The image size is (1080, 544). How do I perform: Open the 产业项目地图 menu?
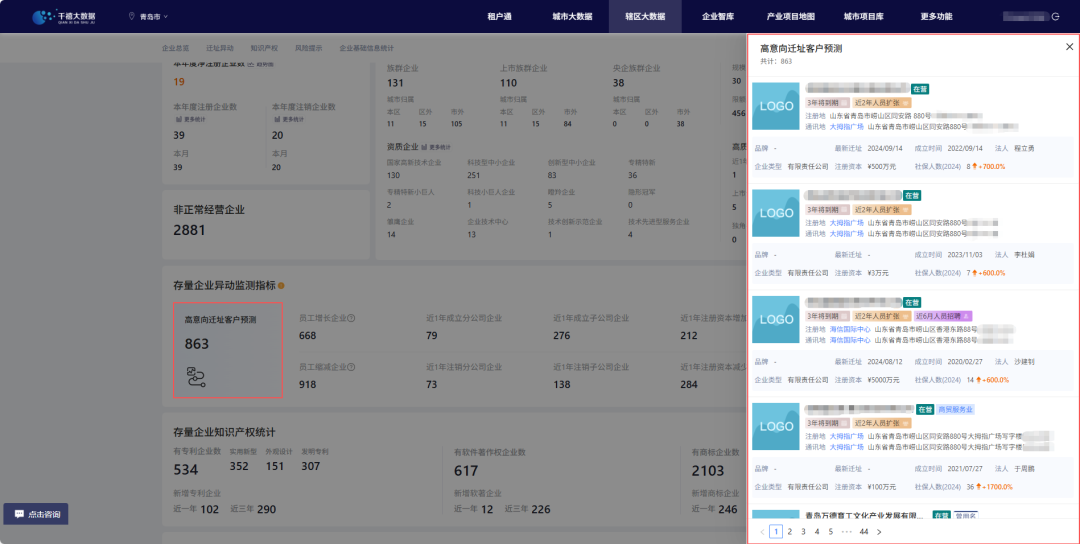point(791,17)
